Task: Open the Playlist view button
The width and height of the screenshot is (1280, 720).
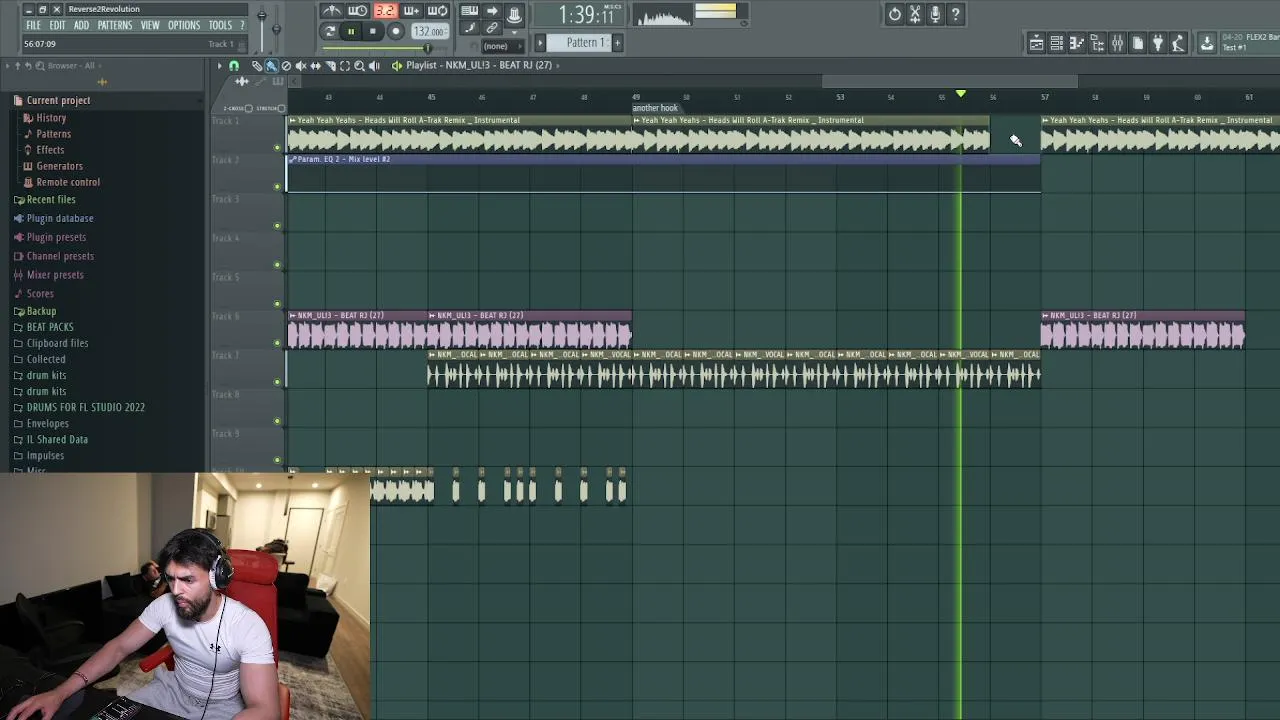Action: [x=1037, y=43]
